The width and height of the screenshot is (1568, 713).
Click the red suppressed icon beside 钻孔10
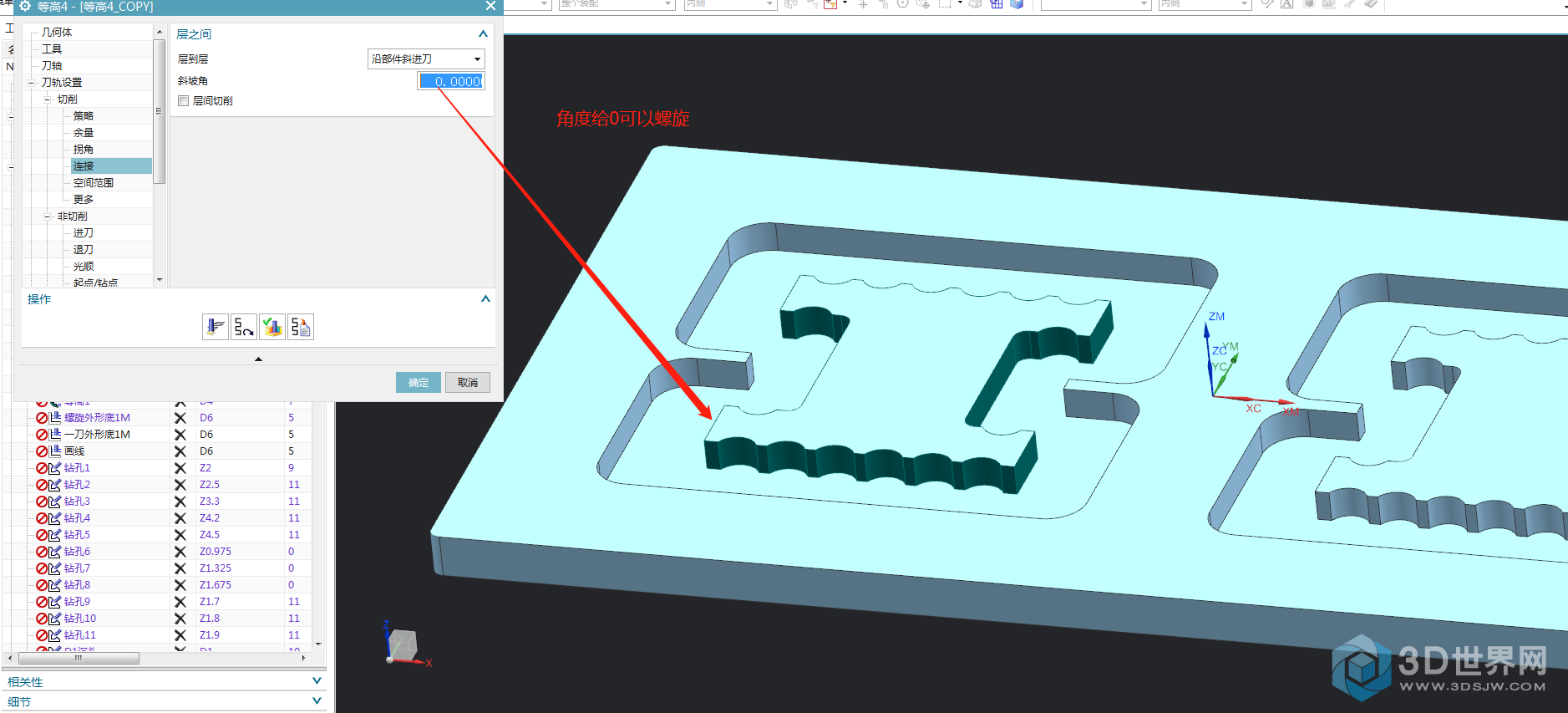pos(41,619)
